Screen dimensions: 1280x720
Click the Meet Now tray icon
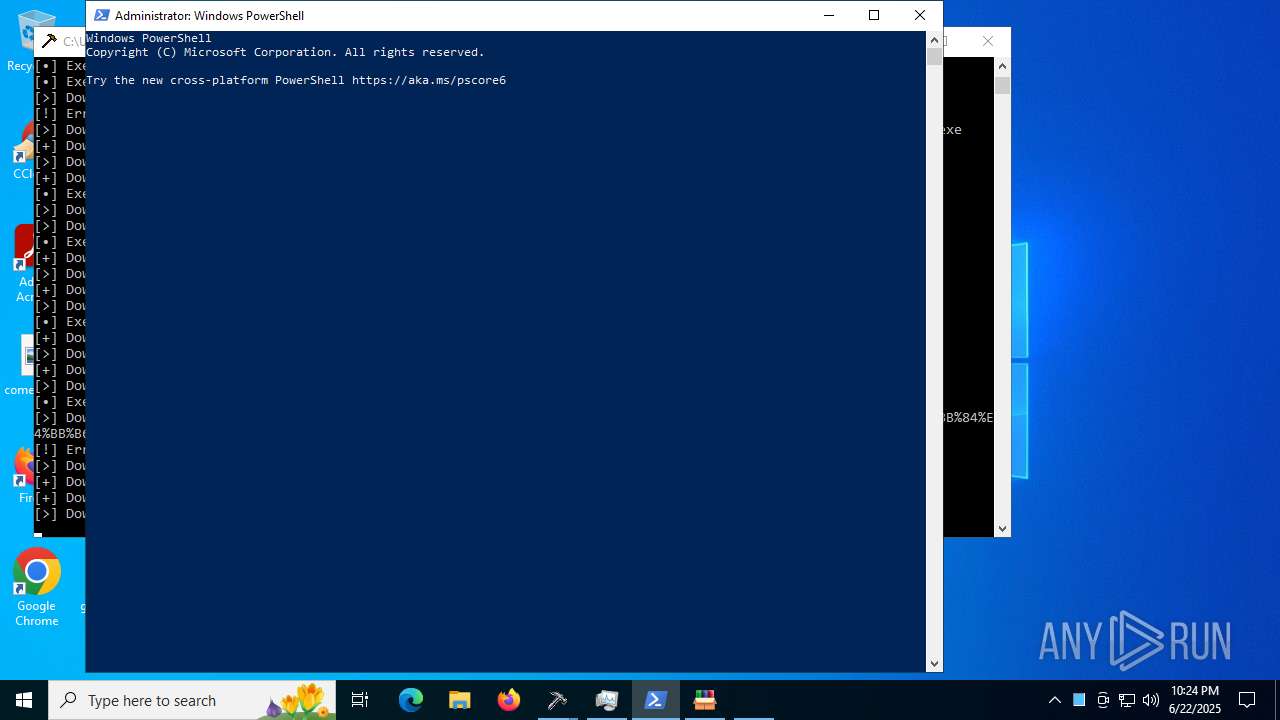click(x=1103, y=700)
